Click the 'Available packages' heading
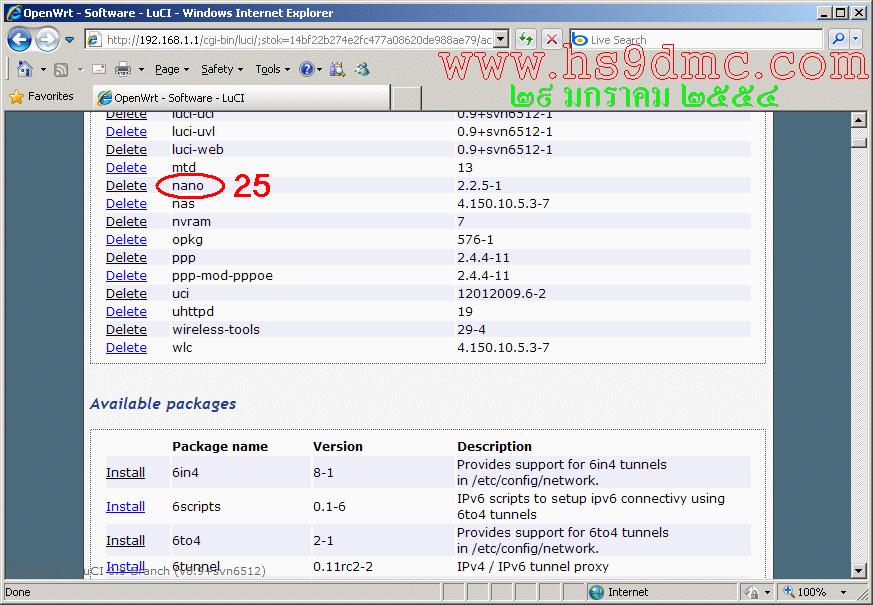 (x=163, y=404)
